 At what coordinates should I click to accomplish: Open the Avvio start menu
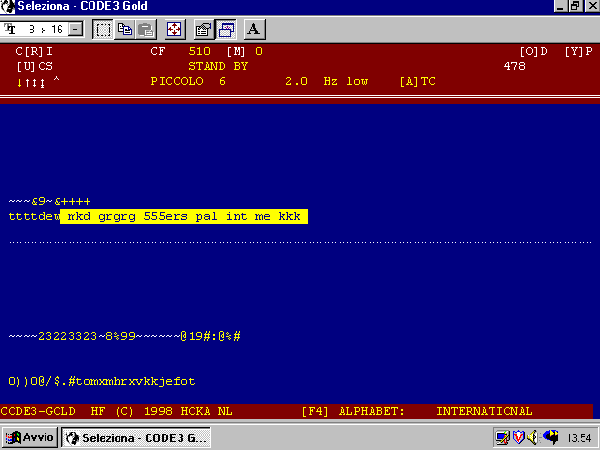tap(30, 438)
